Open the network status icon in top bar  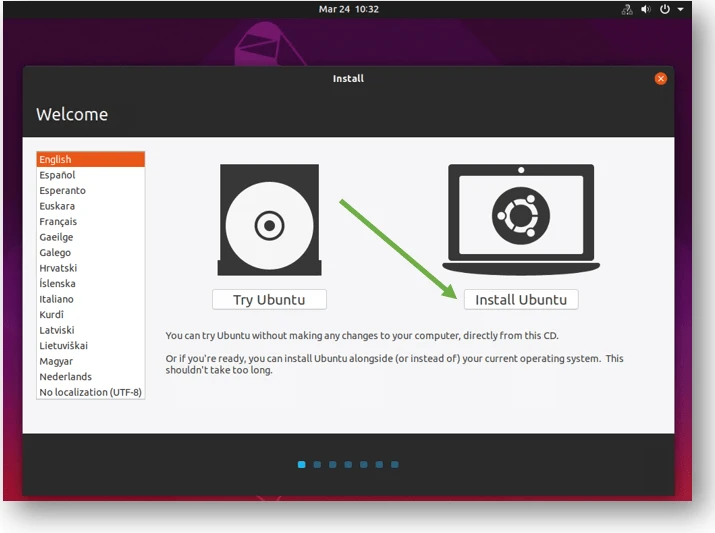[627, 9]
